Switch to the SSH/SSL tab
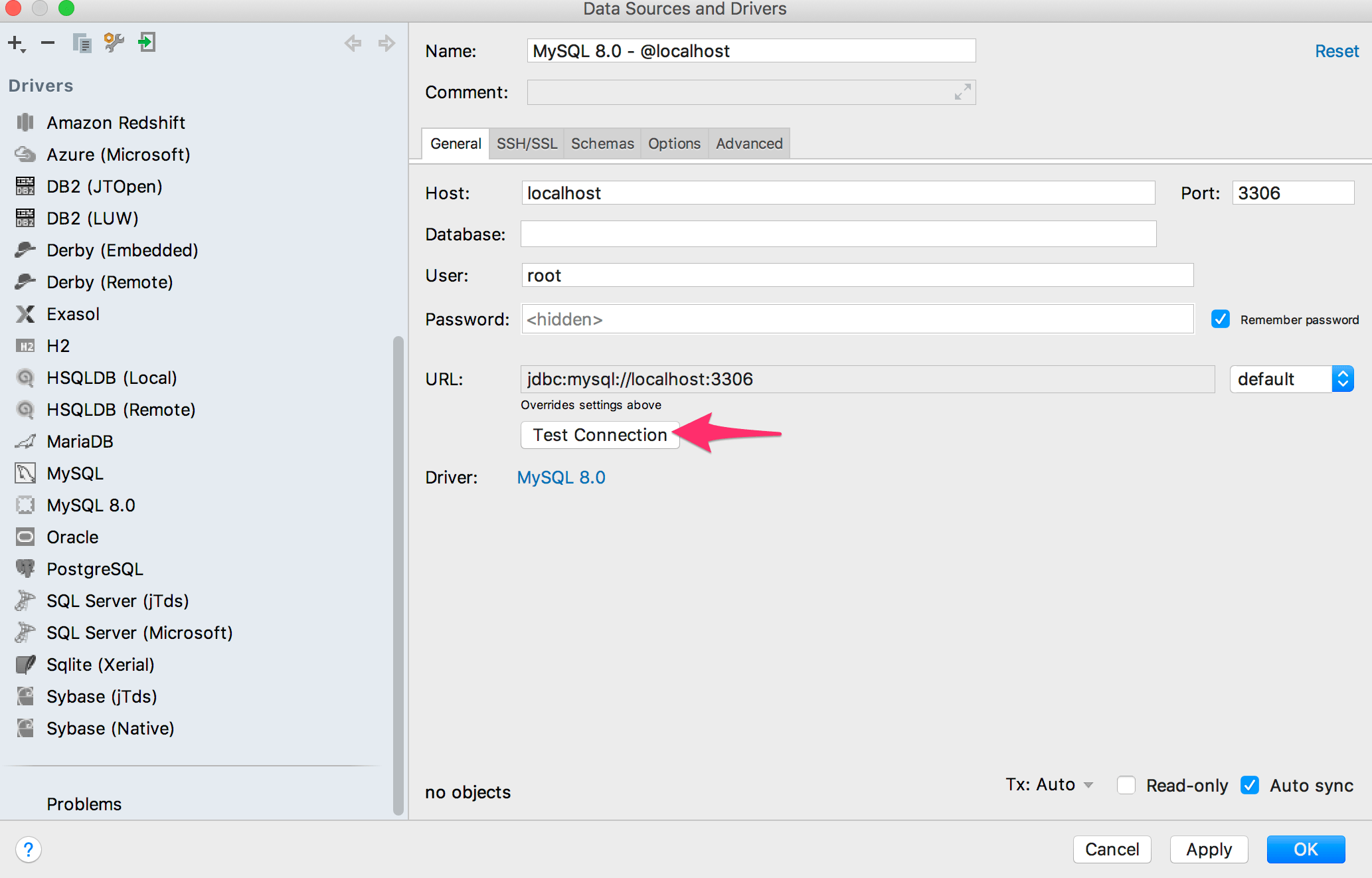 pos(527,143)
